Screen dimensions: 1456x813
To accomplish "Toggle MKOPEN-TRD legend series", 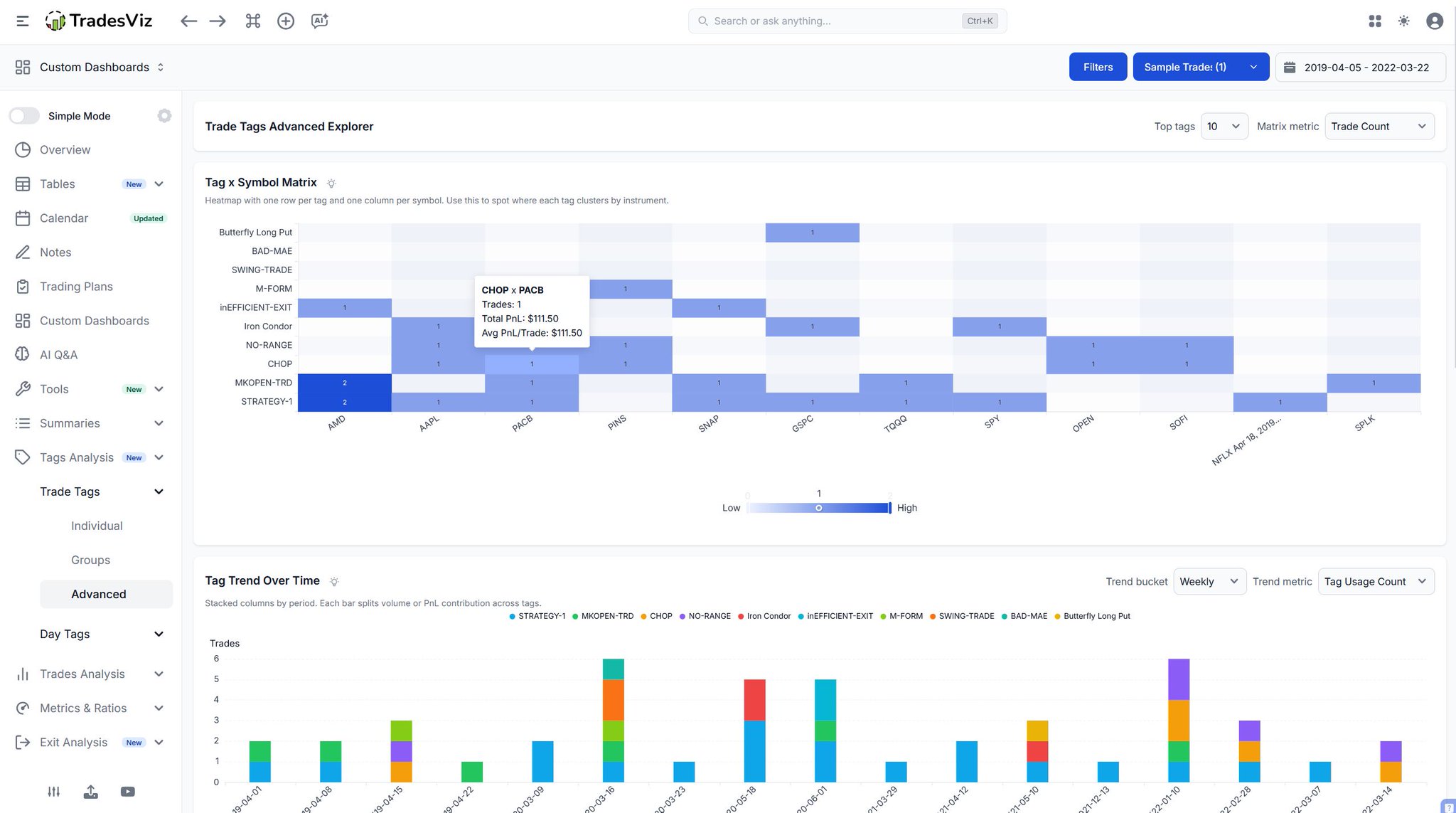I will (603, 616).
